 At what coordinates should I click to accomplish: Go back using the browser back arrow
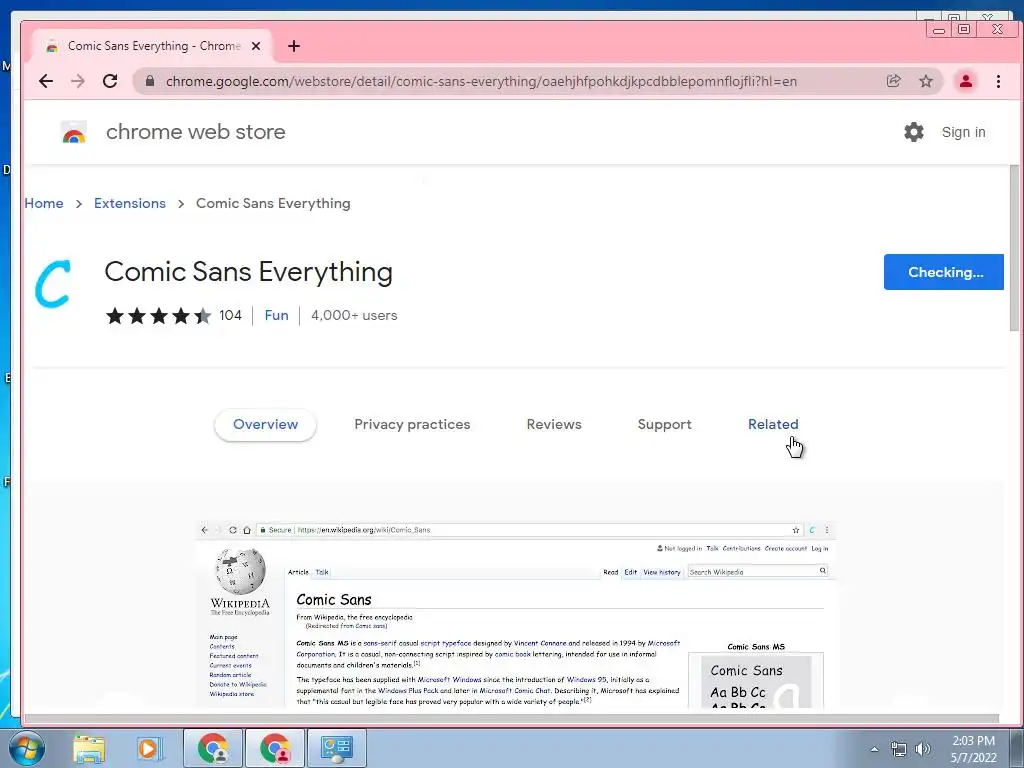pyautogui.click(x=46, y=81)
